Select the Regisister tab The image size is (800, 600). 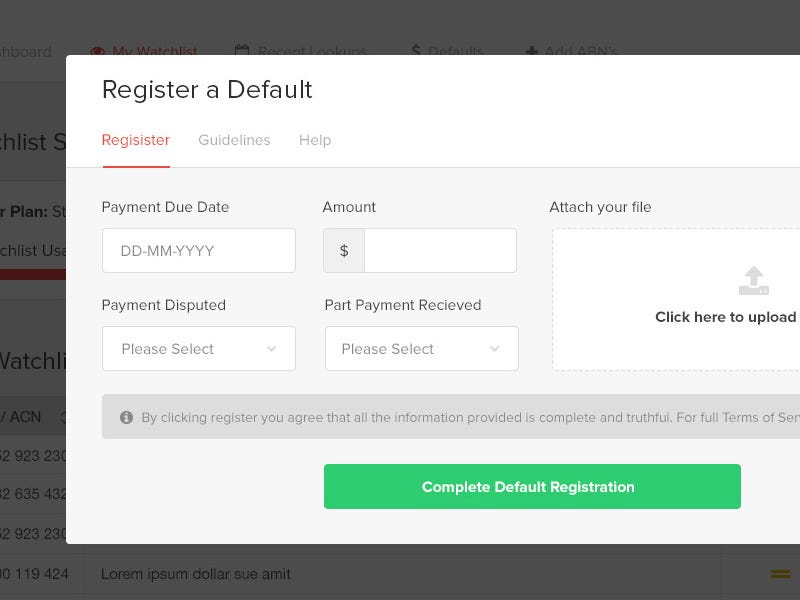(136, 140)
